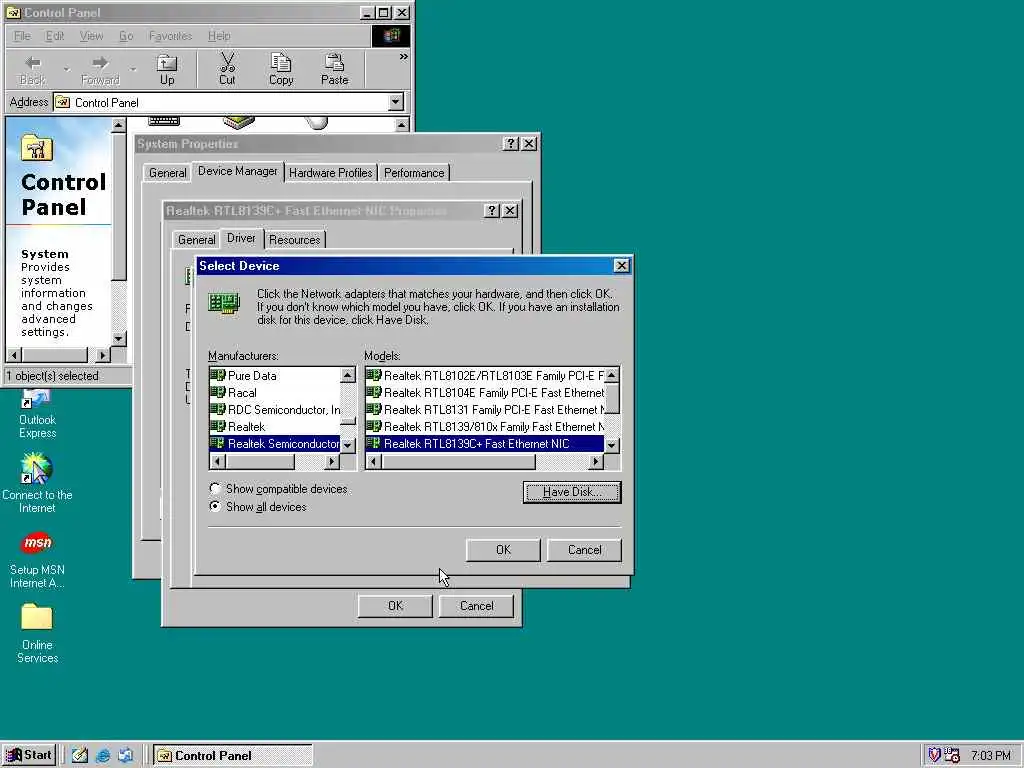
Task: Select Realtek manufacturer entry
Action: [x=275, y=426]
